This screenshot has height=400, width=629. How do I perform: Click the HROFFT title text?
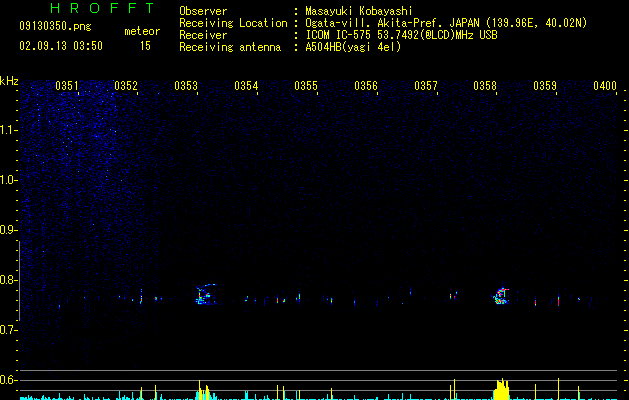[x=102, y=8]
